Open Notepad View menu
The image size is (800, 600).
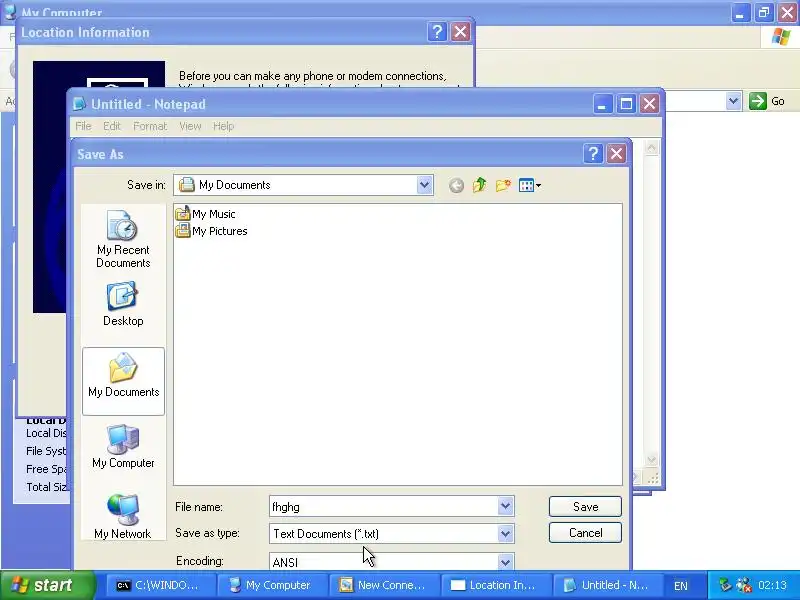tap(190, 126)
